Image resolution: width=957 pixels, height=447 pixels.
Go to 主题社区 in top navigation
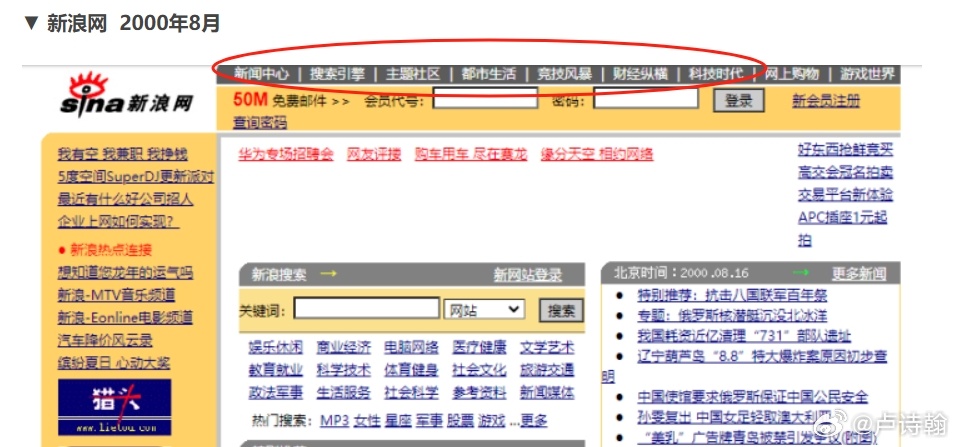coord(413,74)
